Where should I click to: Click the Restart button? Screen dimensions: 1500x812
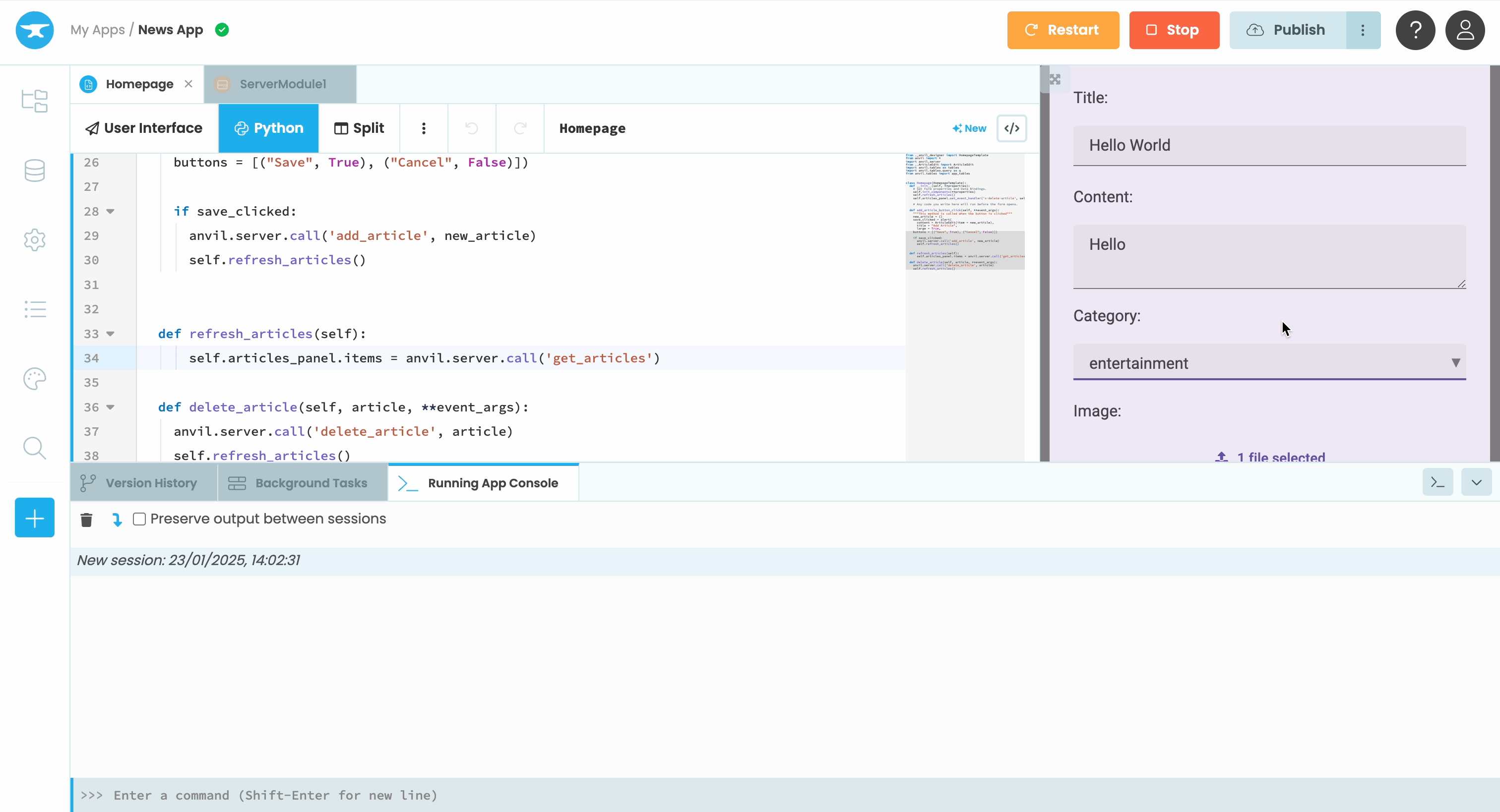tap(1062, 30)
